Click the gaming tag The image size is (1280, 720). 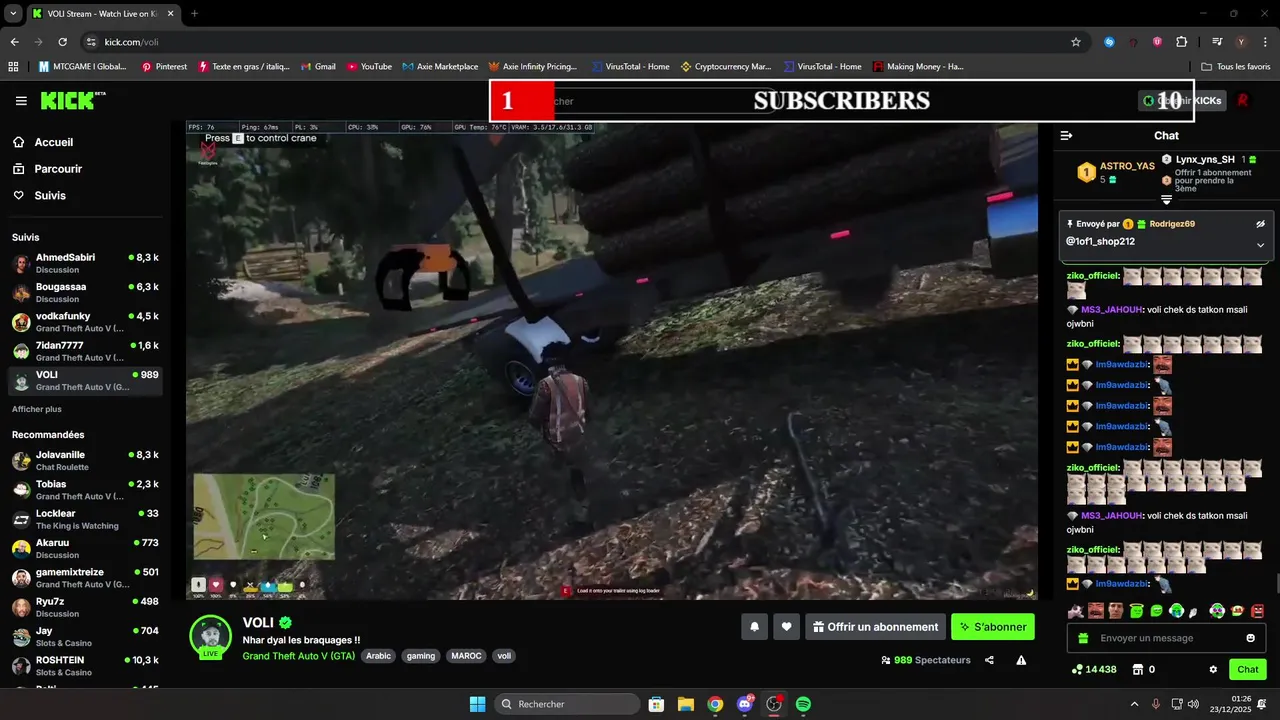tap(421, 656)
